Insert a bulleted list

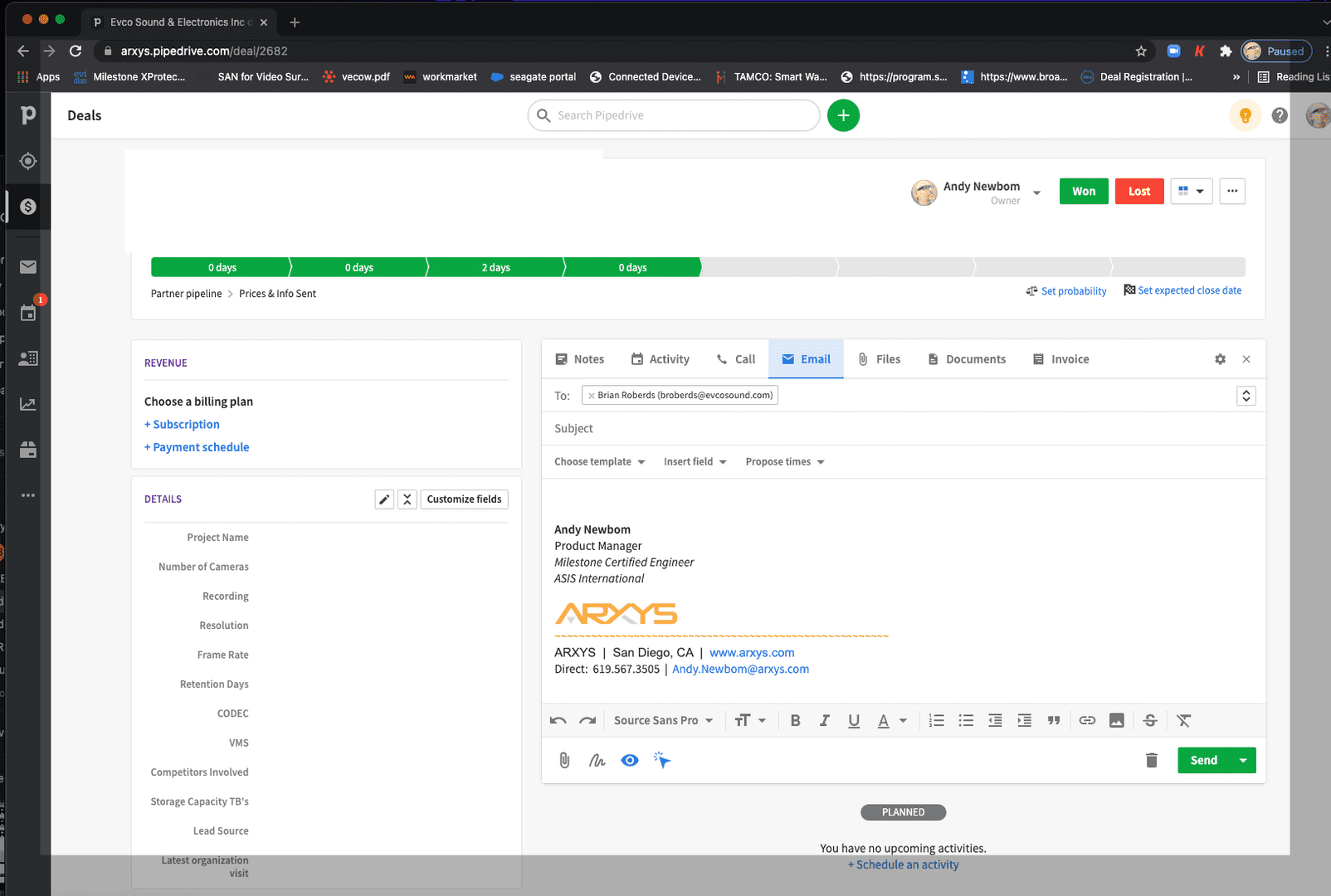[x=966, y=720]
